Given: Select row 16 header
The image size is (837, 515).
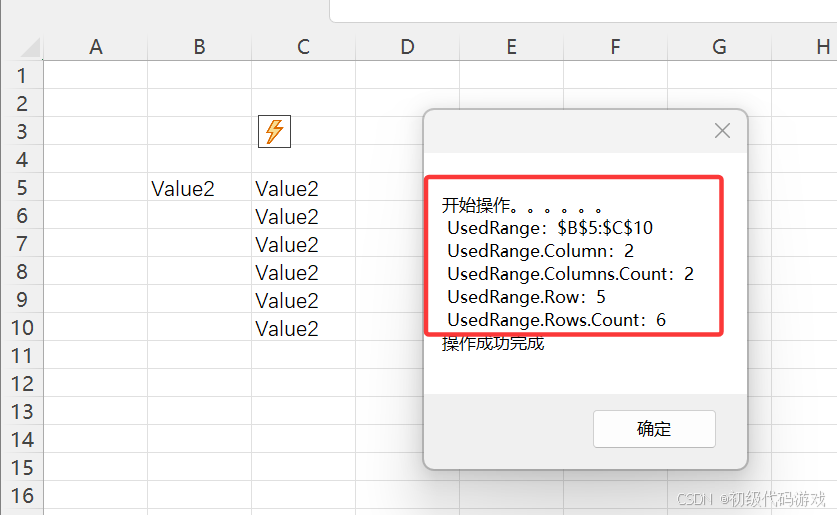Looking at the screenshot, I should point(22,495).
